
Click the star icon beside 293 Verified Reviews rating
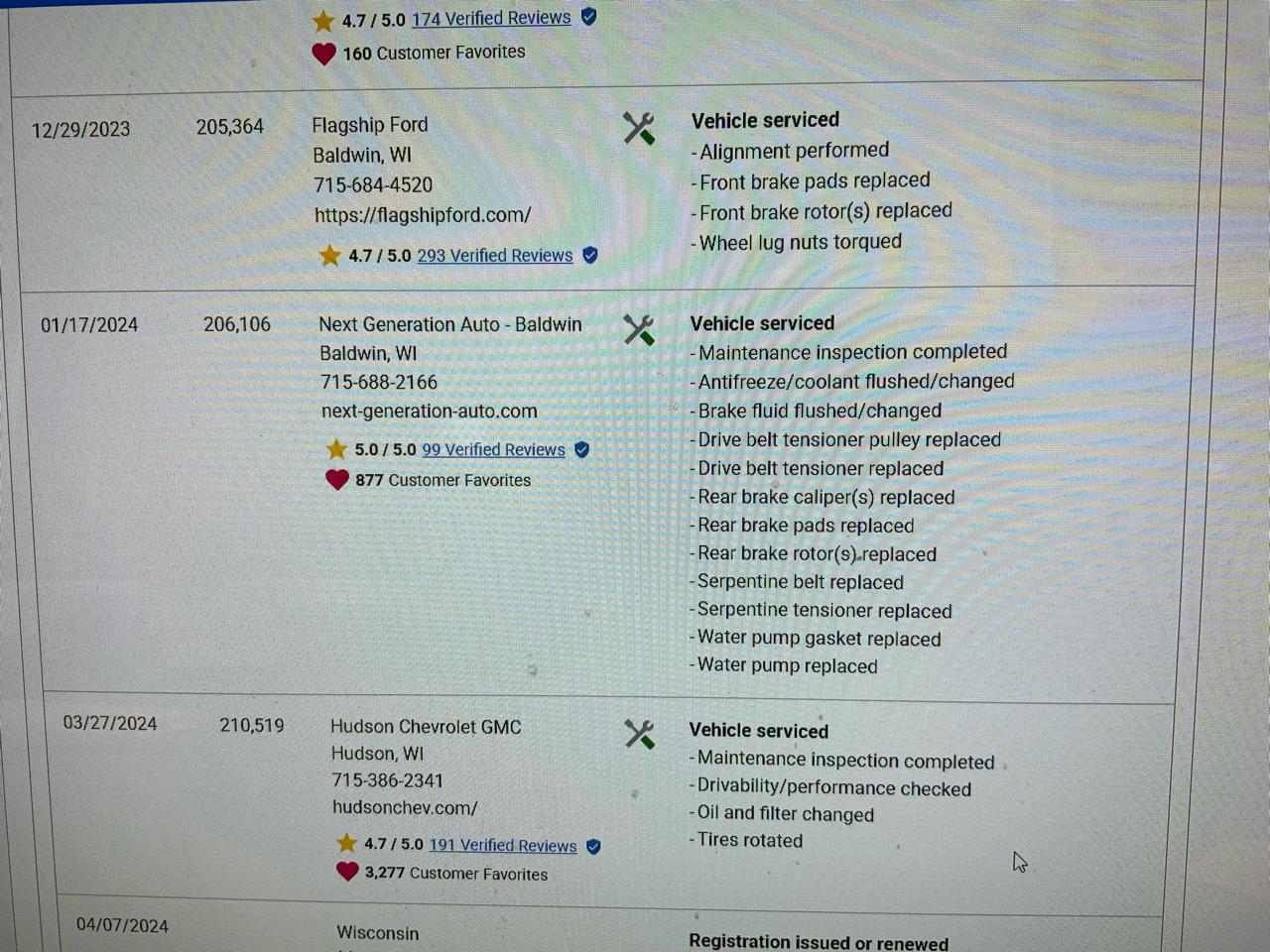click(329, 256)
